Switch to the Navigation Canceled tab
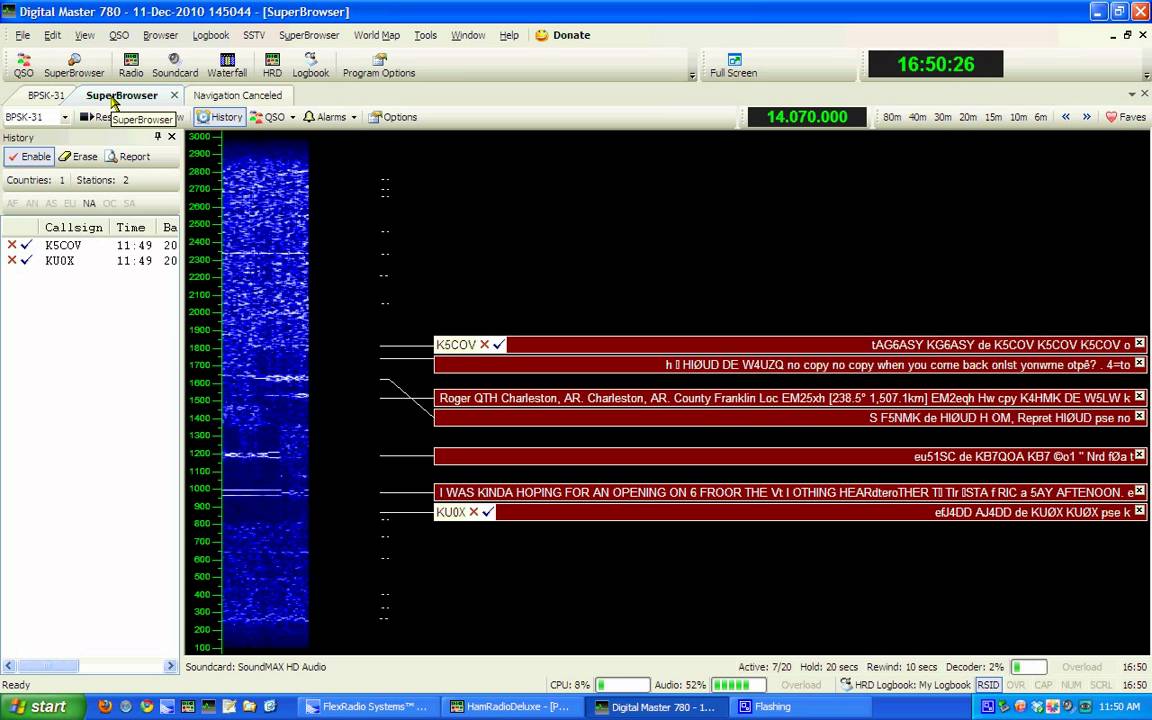The width and height of the screenshot is (1152, 720). [237, 96]
